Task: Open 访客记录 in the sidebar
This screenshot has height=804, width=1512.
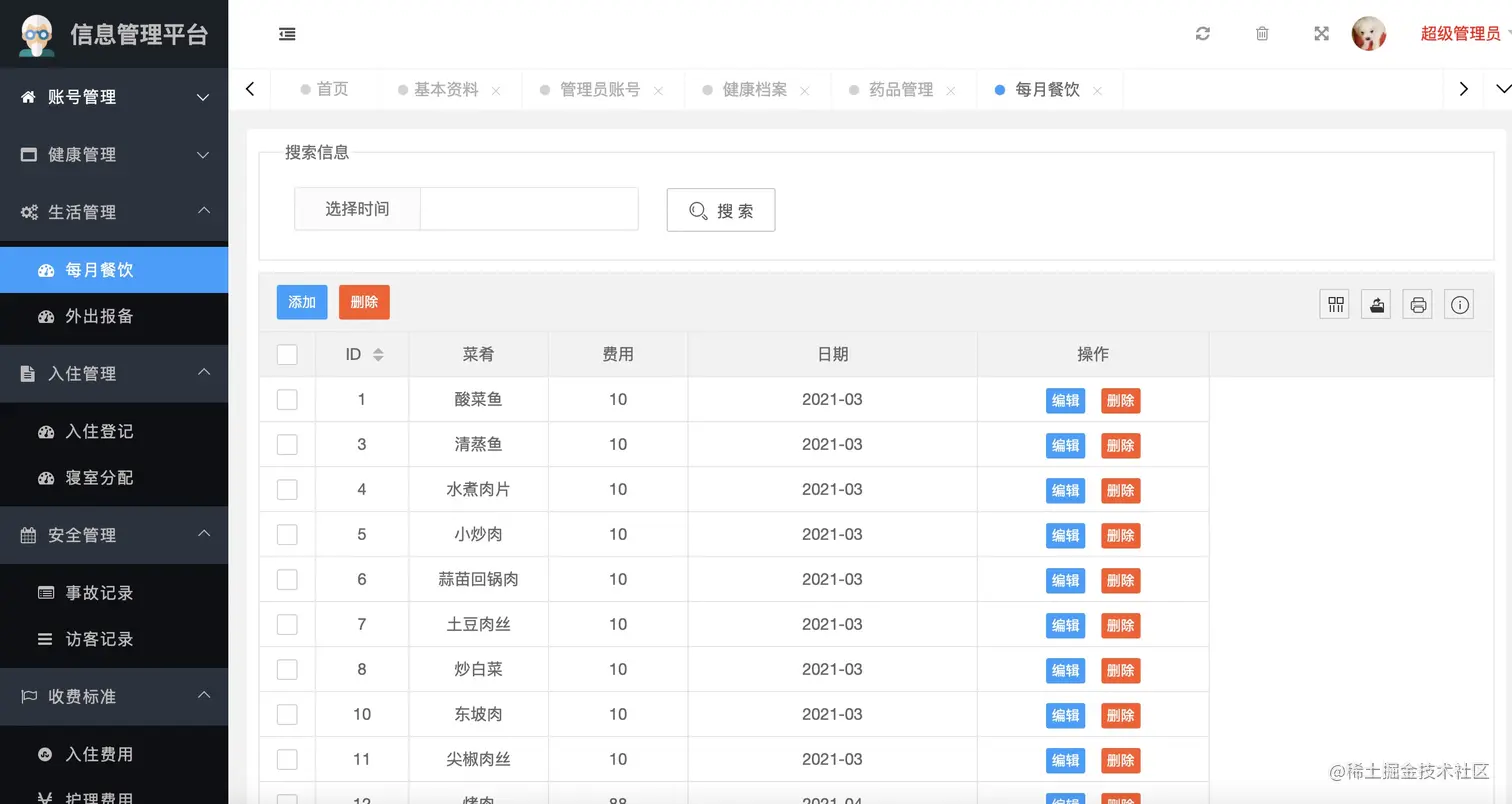Action: (114, 639)
